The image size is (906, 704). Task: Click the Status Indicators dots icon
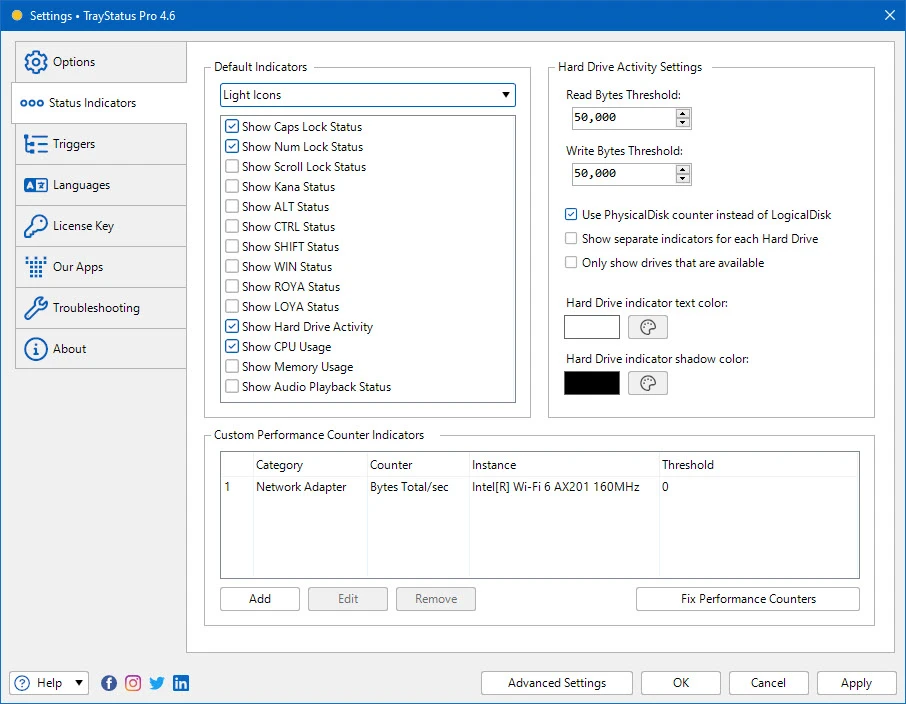pos(32,103)
